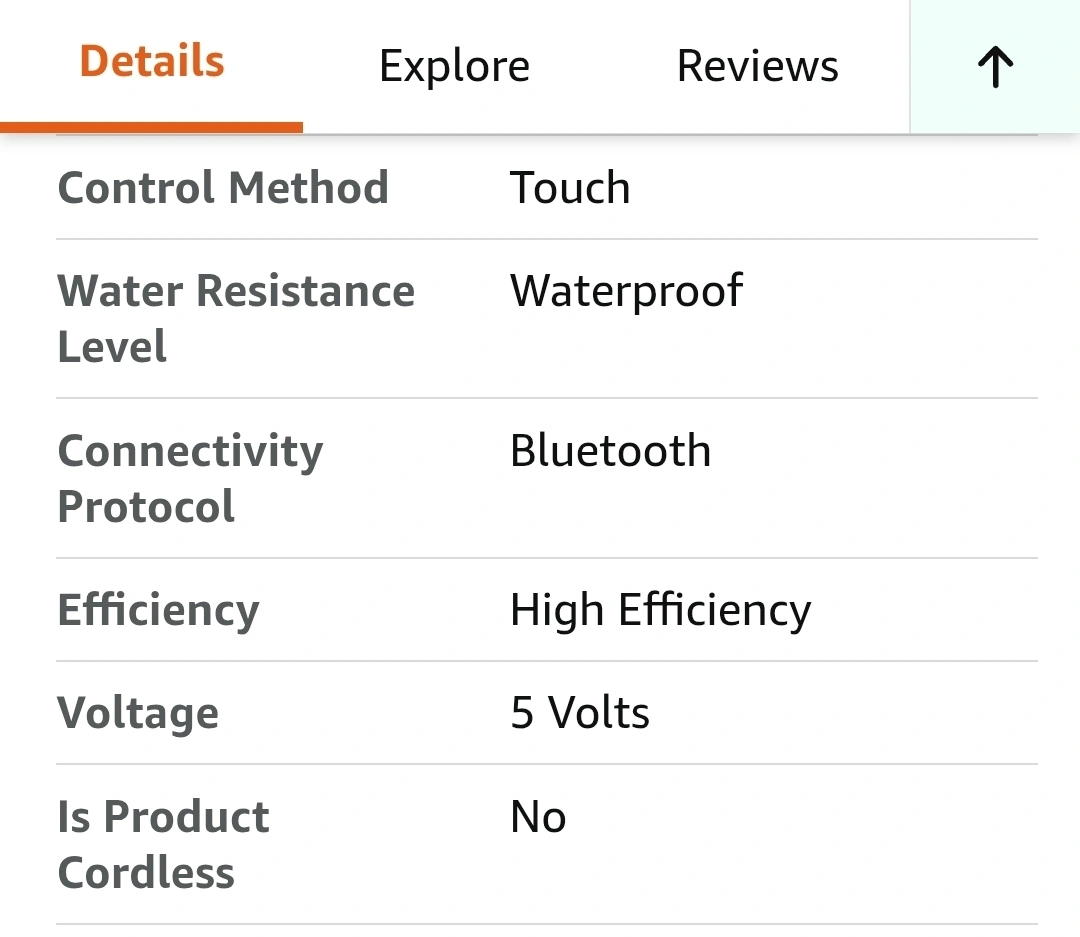The height and width of the screenshot is (937, 1080).
Task: Tap the No value for cordless
Action: [x=538, y=818]
